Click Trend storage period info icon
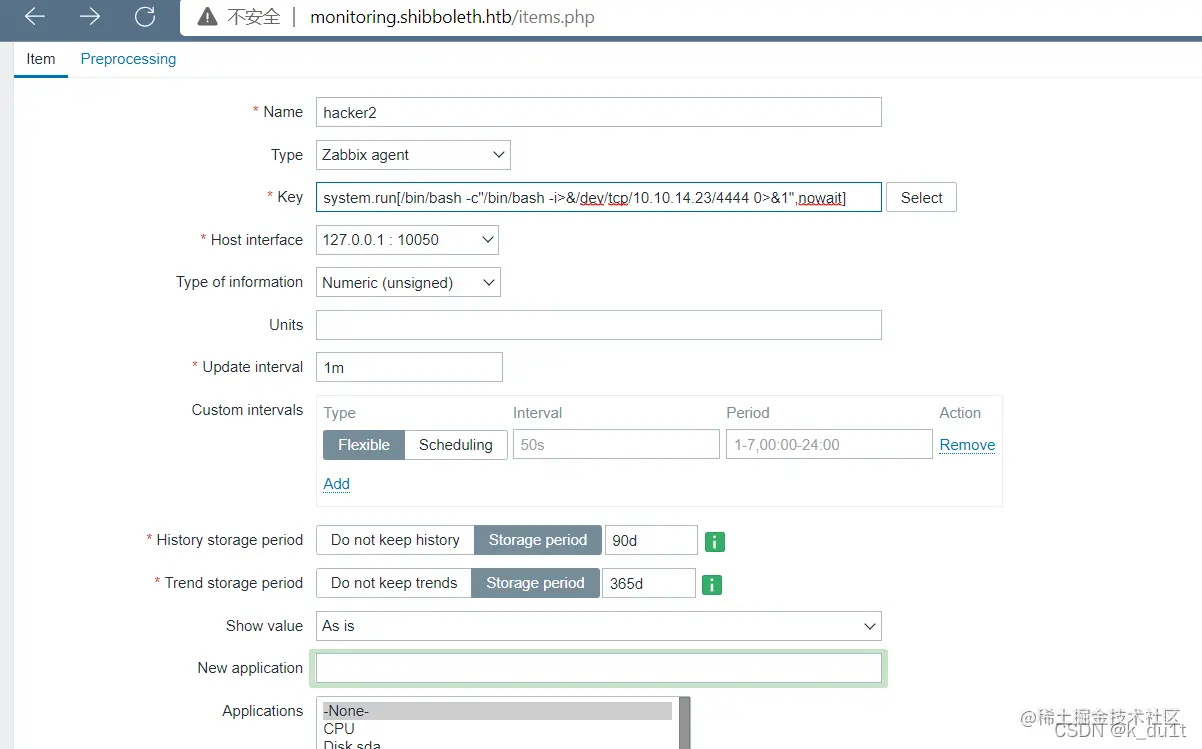Screen dimensions: 1202x749 pyautogui.click(x=712, y=584)
